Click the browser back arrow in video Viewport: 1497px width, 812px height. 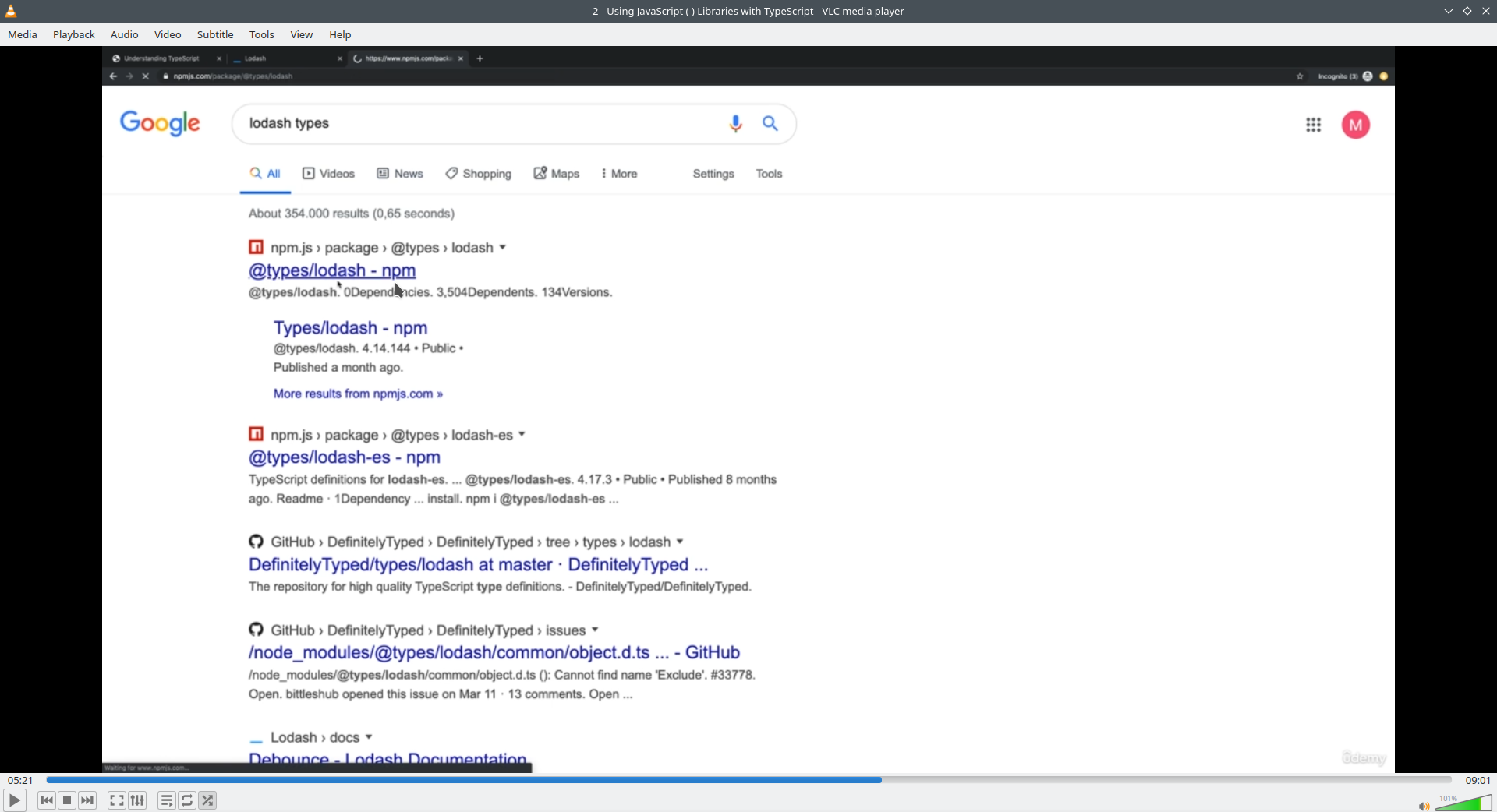113,76
